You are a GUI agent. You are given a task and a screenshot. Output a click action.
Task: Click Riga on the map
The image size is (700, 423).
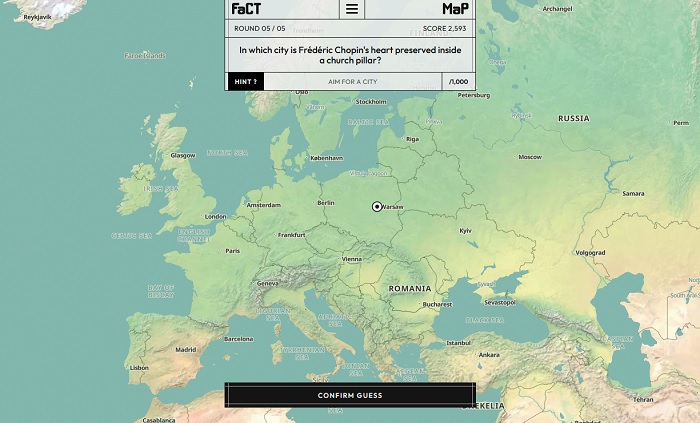click(x=412, y=139)
